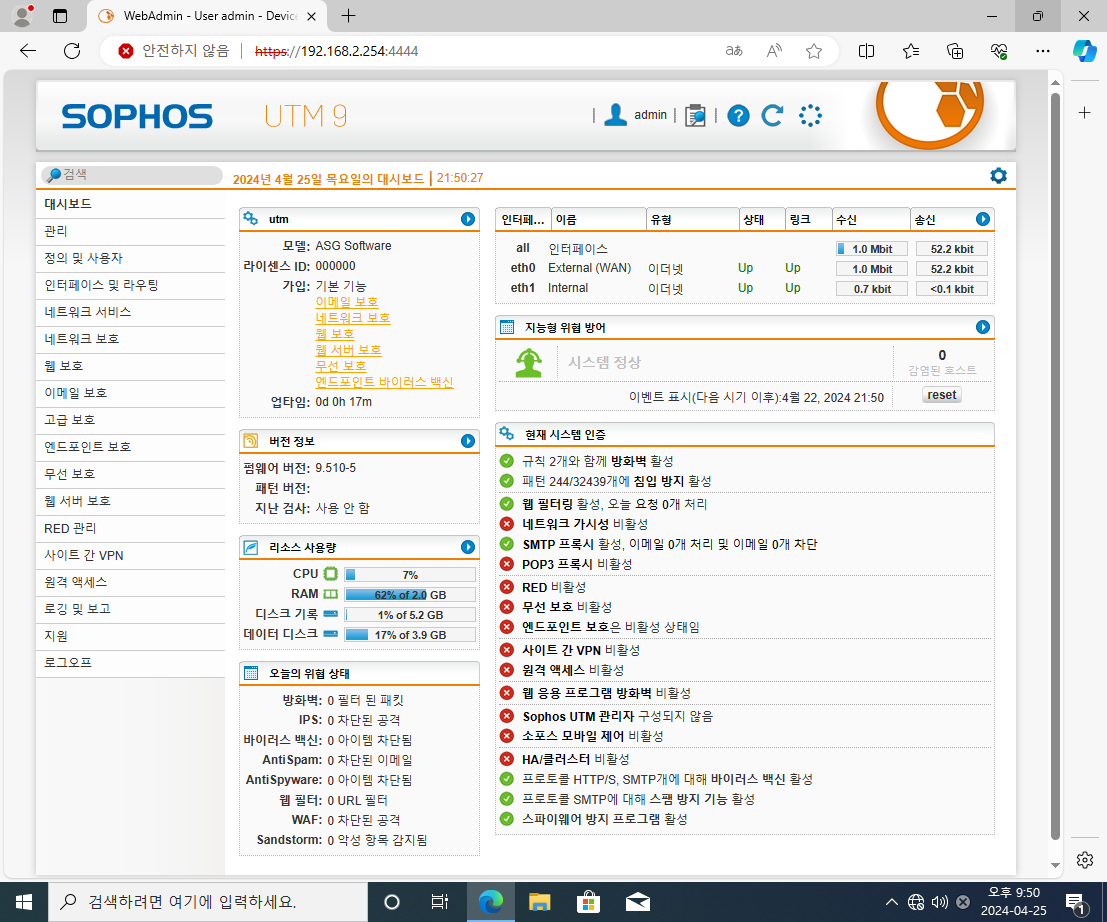Expand the utm panel arrow
Screen dimensions: 1107x922
(467, 219)
